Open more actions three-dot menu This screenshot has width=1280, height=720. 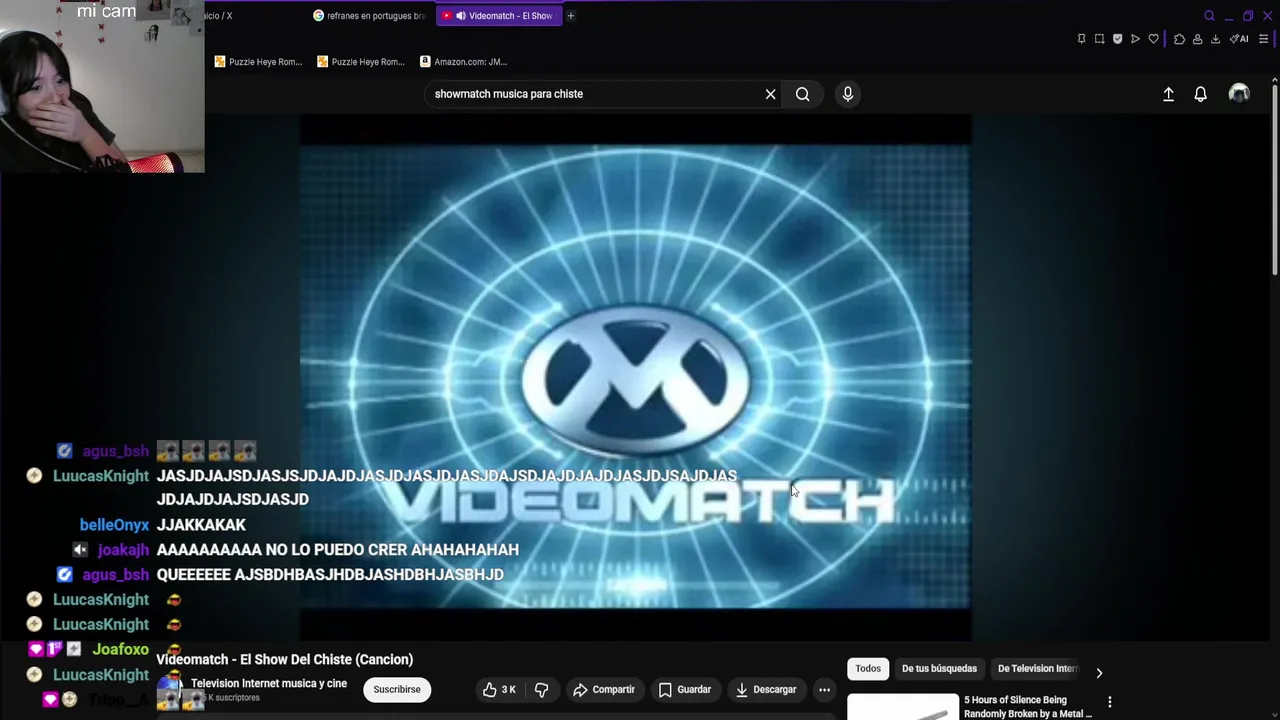point(824,690)
